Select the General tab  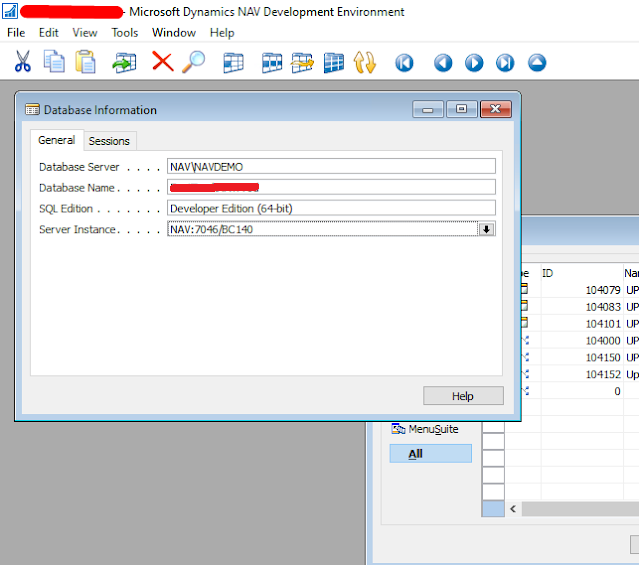[x=57, y=140]
